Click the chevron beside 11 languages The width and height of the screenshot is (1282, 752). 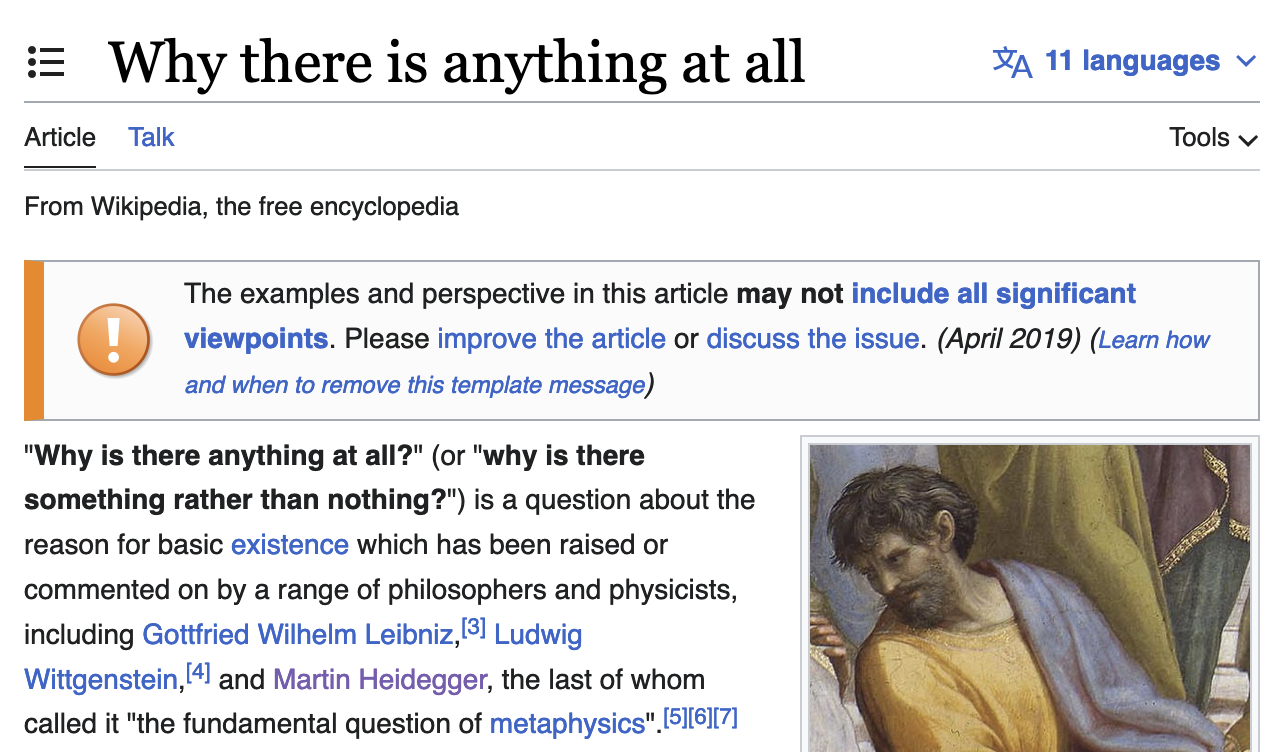[1246, 62]
